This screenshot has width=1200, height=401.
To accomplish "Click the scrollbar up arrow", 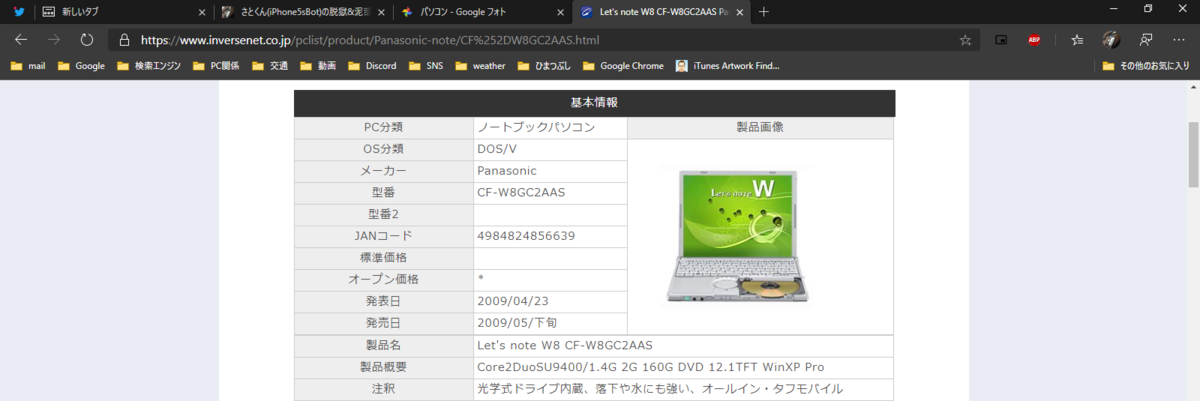I will (x=1193, y=87).
